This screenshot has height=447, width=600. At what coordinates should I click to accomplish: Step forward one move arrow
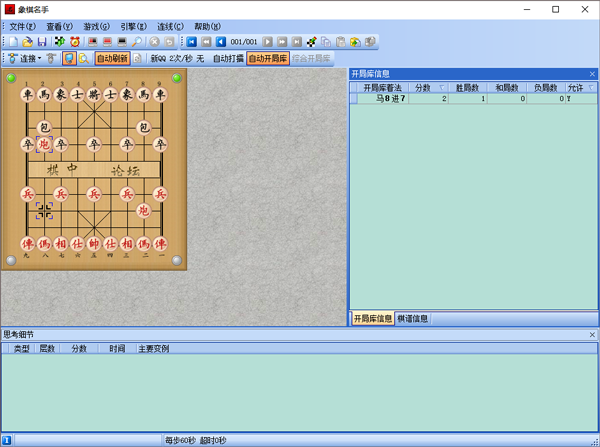[267, 42]
